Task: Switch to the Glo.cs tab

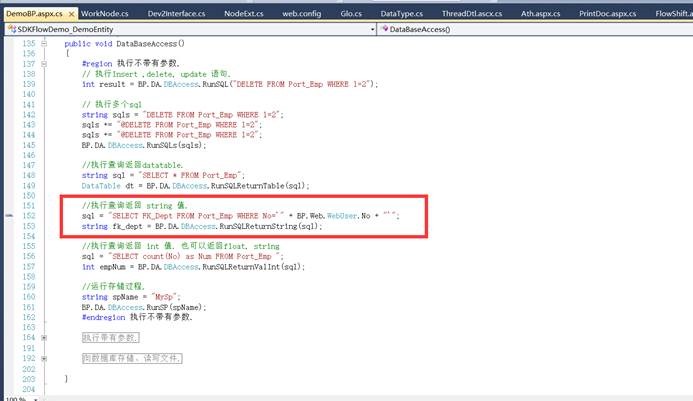Action: tap(351, 14)
